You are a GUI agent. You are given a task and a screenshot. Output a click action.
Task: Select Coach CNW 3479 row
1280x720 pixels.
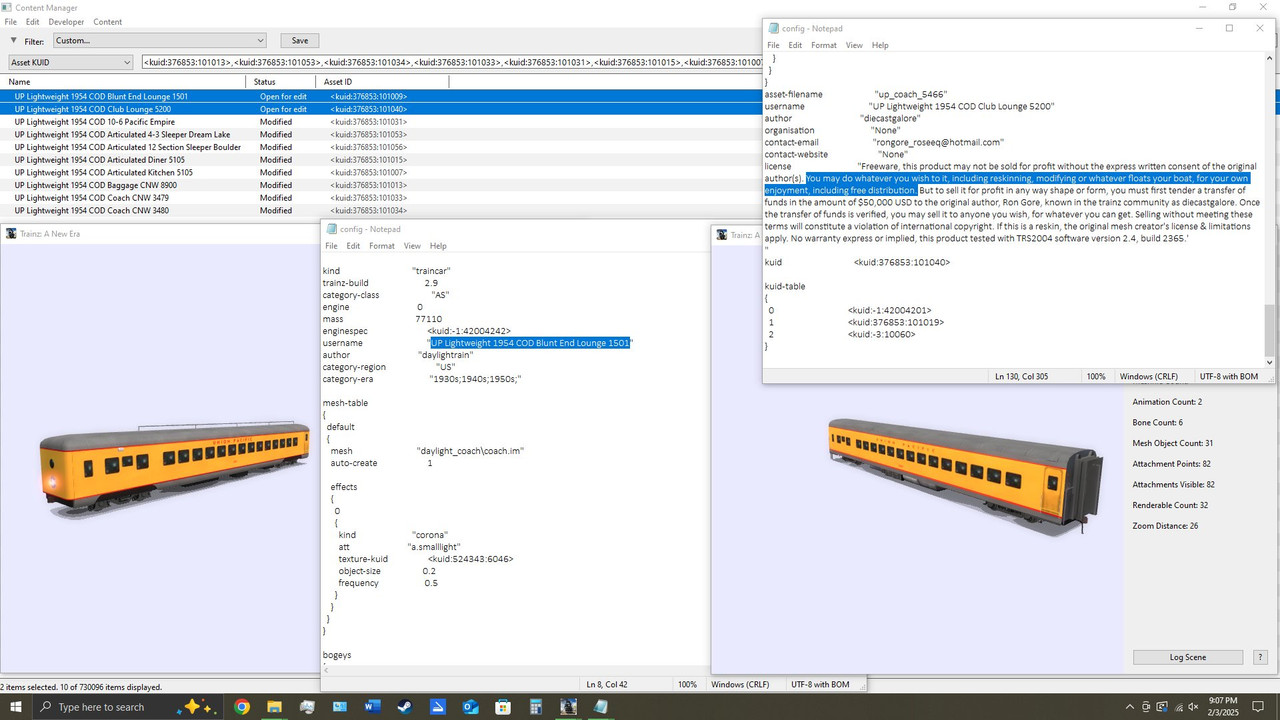(380, 198)
